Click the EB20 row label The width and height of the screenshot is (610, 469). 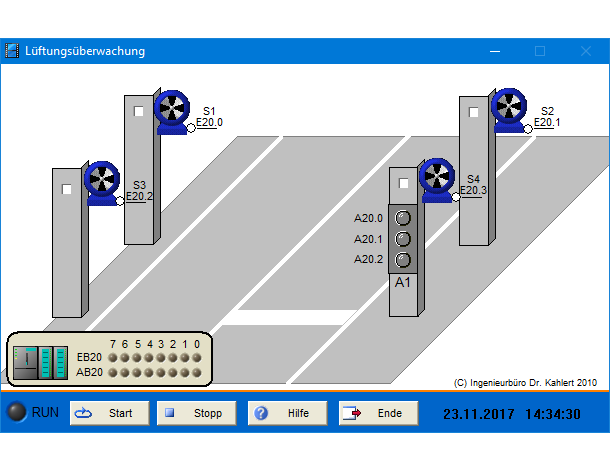(89, 357)
